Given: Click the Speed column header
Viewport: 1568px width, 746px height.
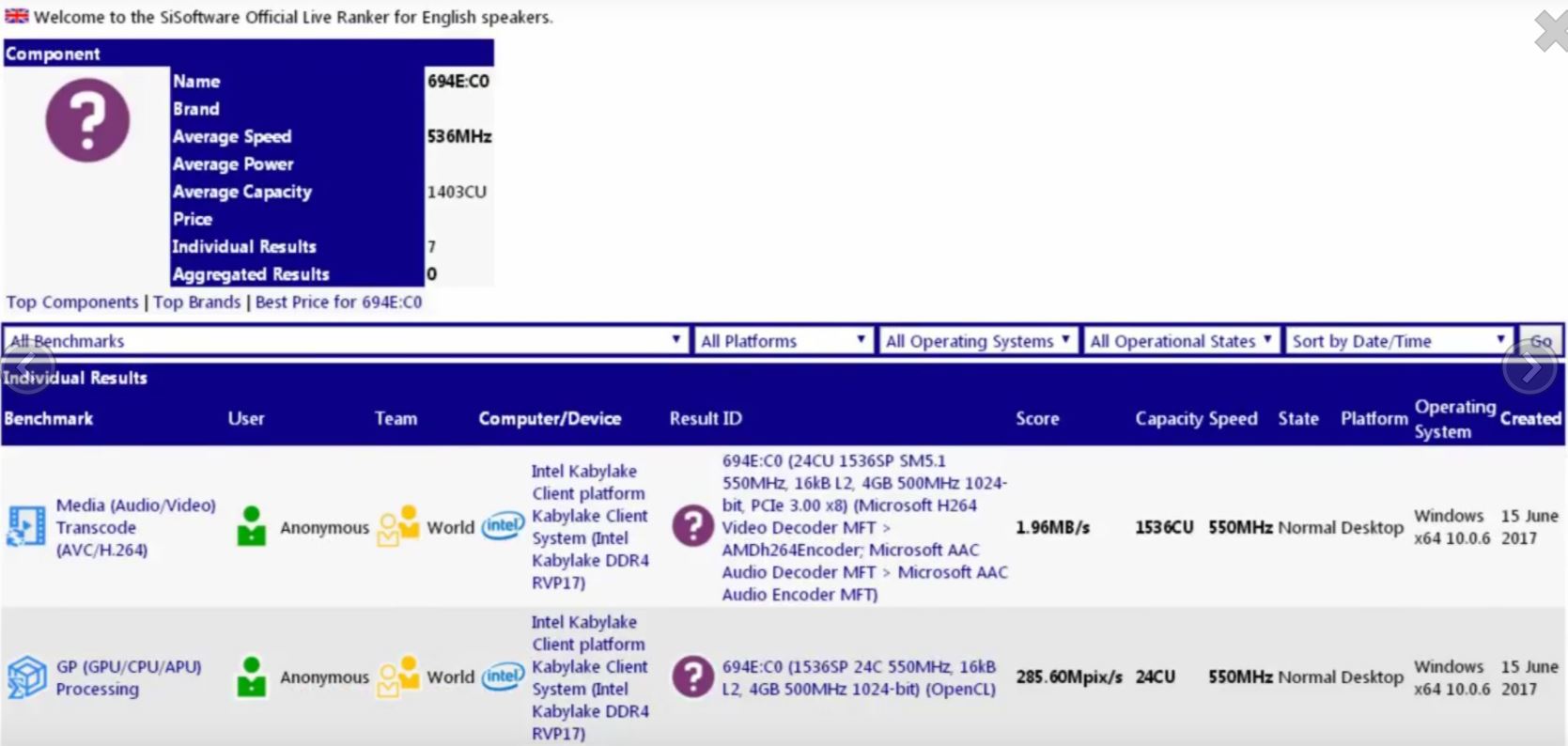Looking at the screenshot, I should (x=1233, y=419).
